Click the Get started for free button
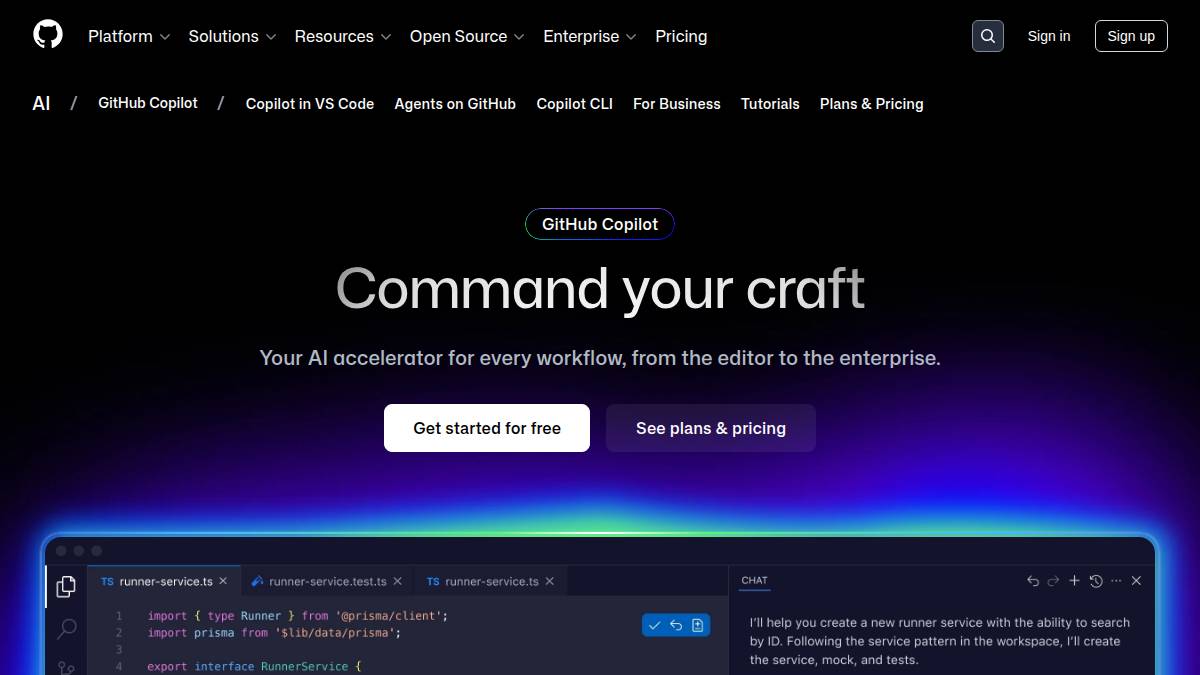 coord(487,427)
